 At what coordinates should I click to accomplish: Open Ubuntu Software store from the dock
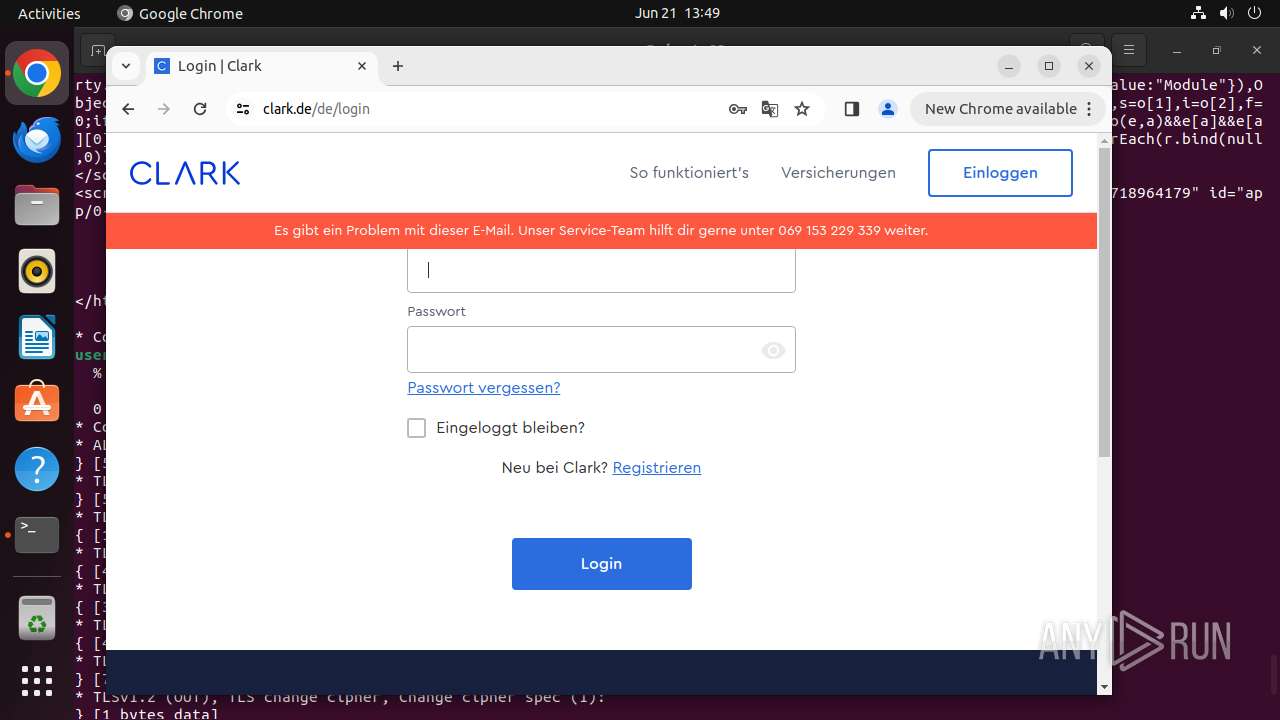tap(37, 402)
